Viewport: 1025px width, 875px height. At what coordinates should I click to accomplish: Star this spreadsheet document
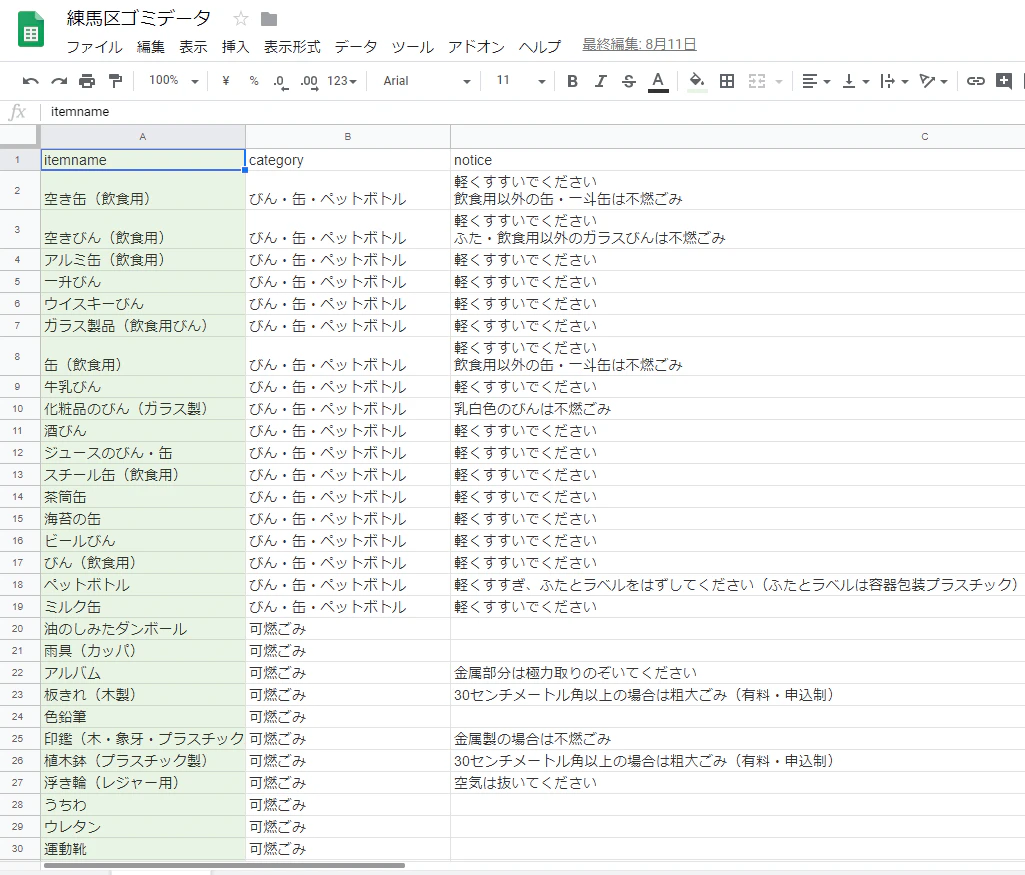click(x=241, y=19)
